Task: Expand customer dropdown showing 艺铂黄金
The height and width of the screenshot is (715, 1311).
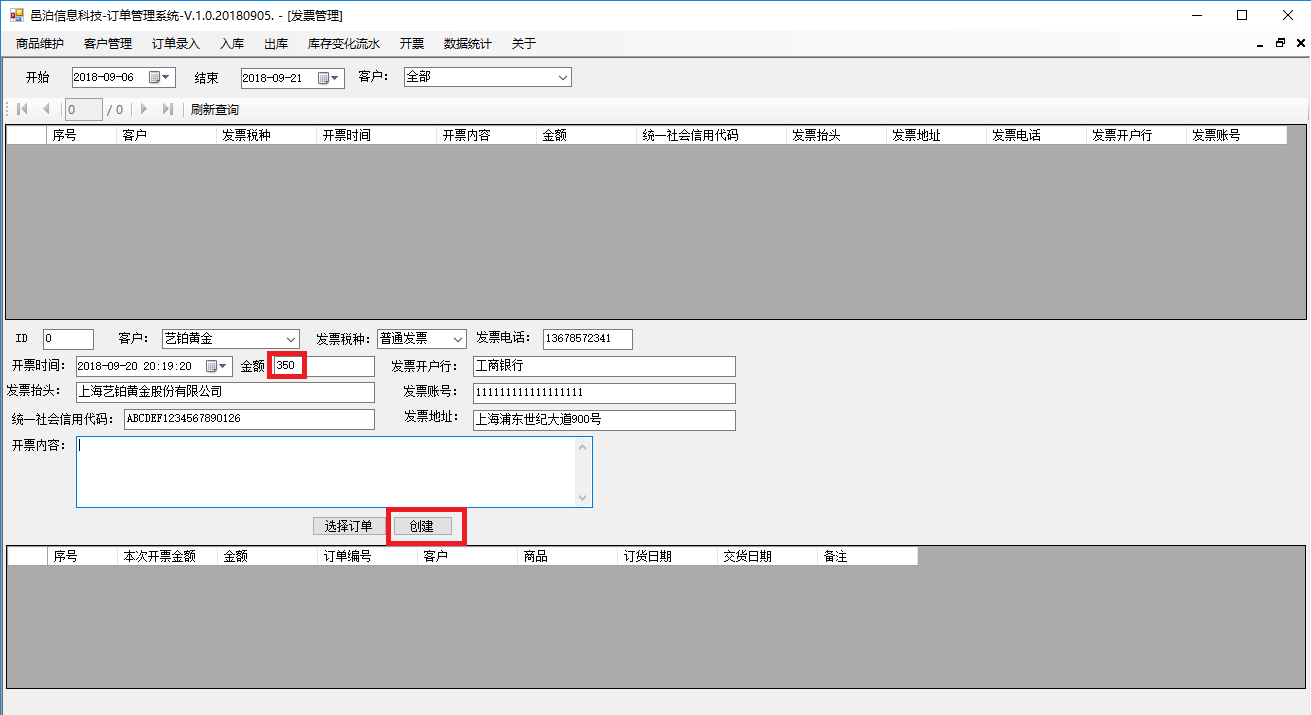Action: point(290,339)
